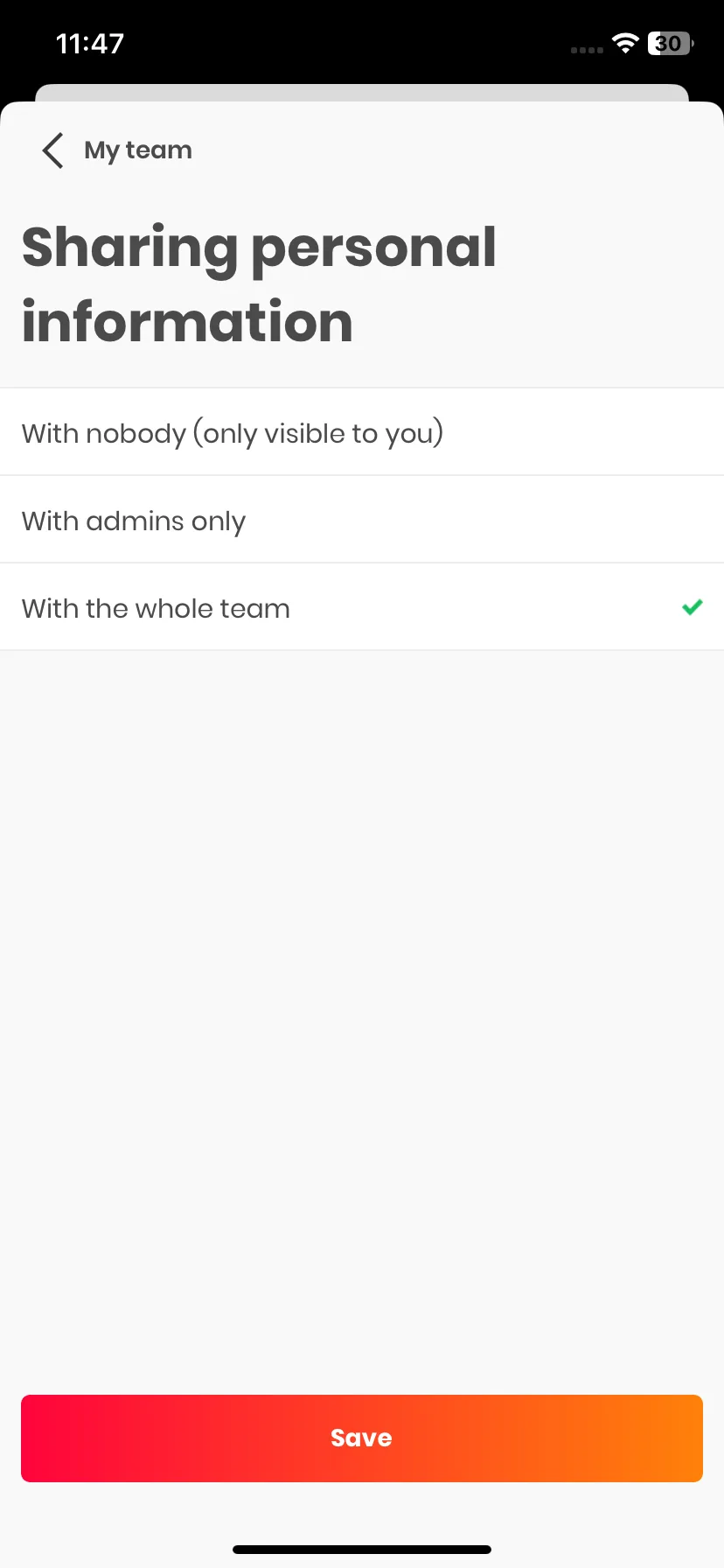Go back via "My team" label
Image resolution: width=724 pixels, height=1568 pixels.
point(138,150)
